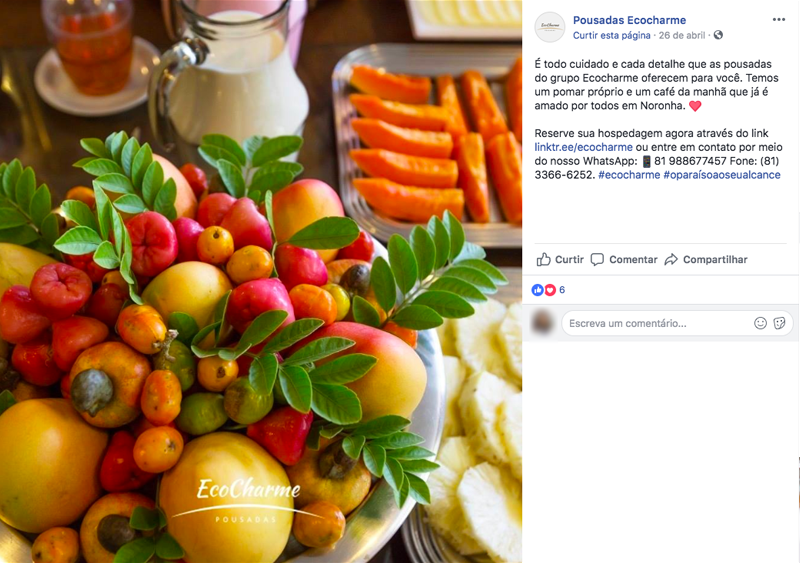Open the post options three-dot menu
Viewport: 800px width, 563px height.
[779, 20]
